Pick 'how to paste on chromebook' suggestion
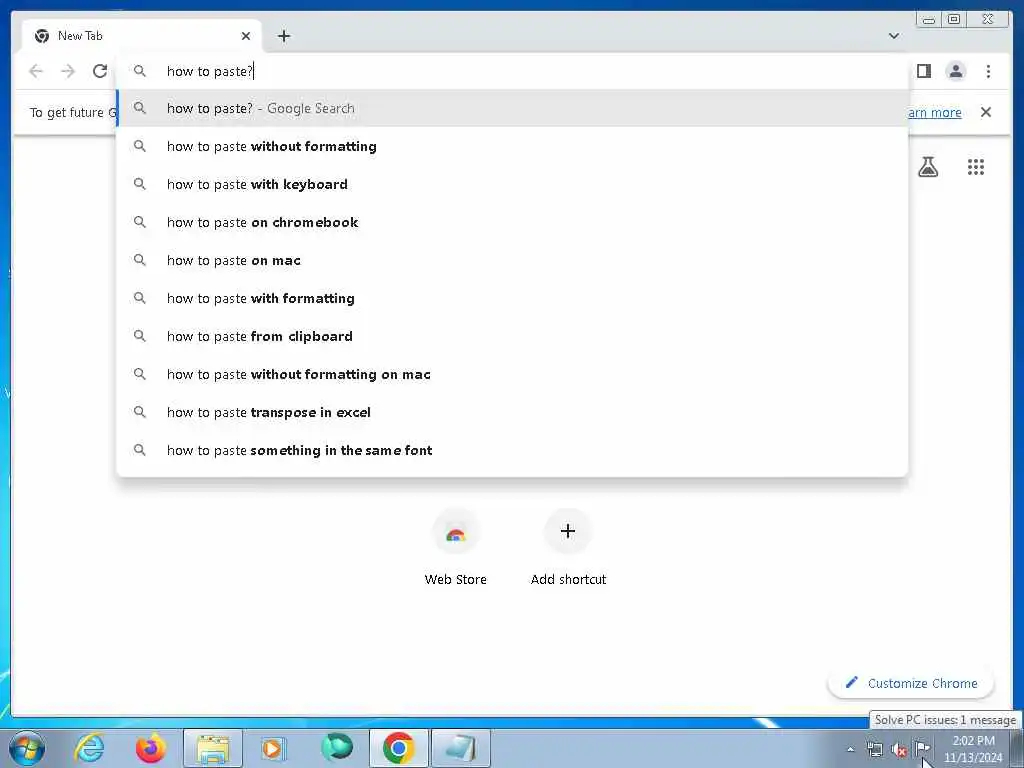The height and width of the screenshot is (768, 1024). point(512,222)
